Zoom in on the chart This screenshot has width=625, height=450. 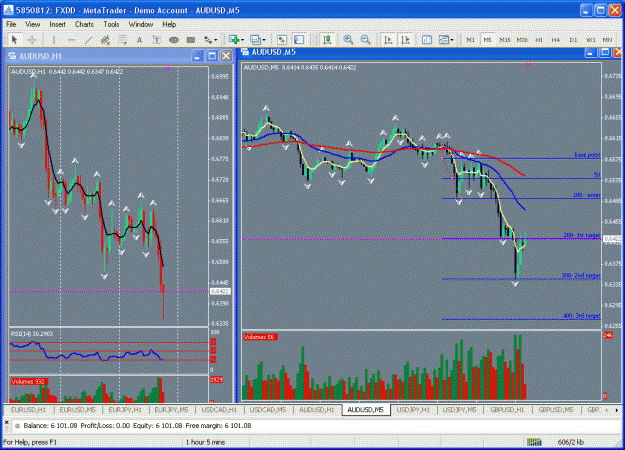[348, 40]
